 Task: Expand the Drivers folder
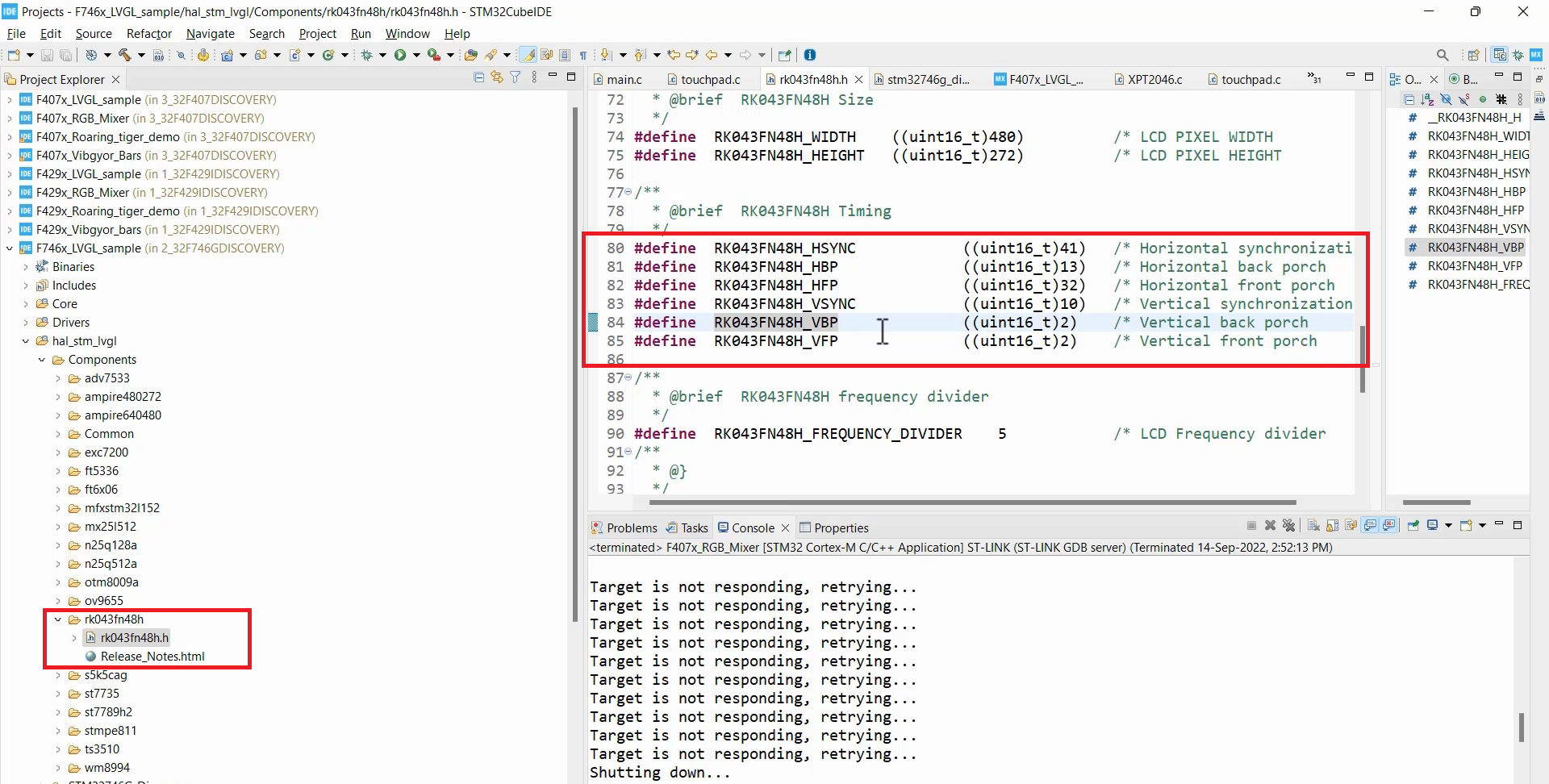point(26,323)
